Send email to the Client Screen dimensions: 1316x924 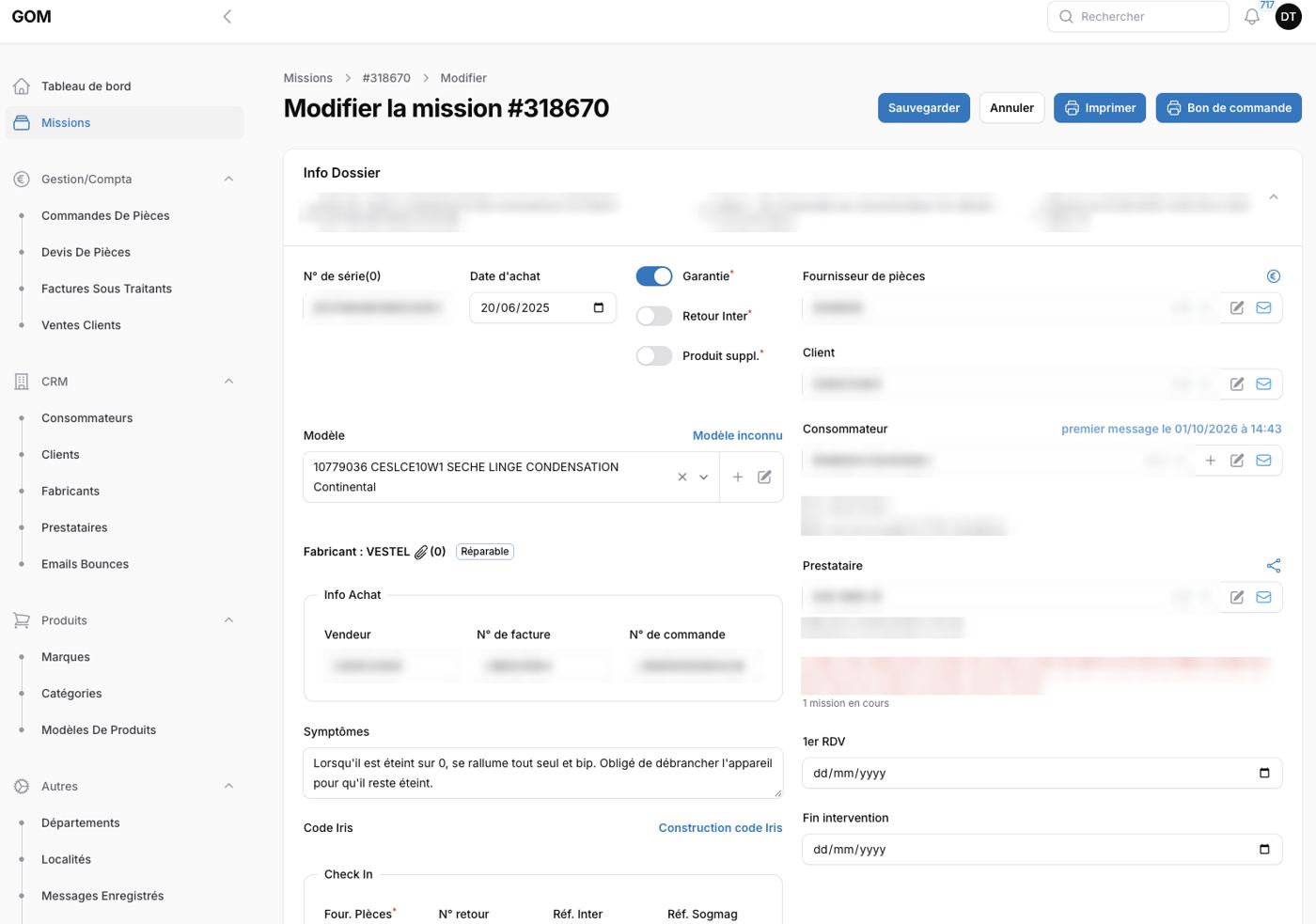click(1264, 384)
